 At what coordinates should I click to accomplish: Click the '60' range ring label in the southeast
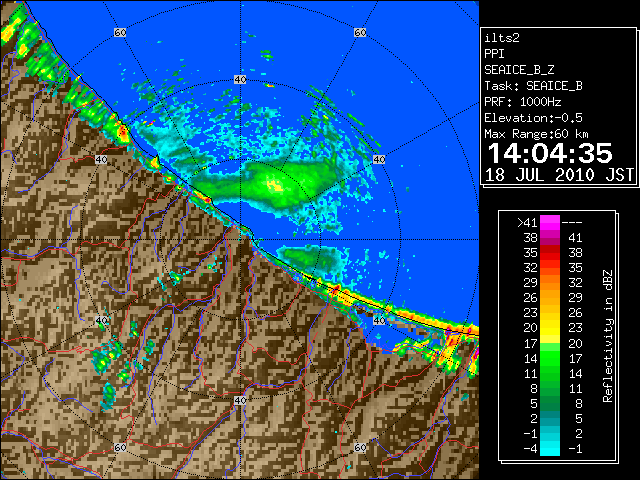pyautogui.click(x=360, y=447)
